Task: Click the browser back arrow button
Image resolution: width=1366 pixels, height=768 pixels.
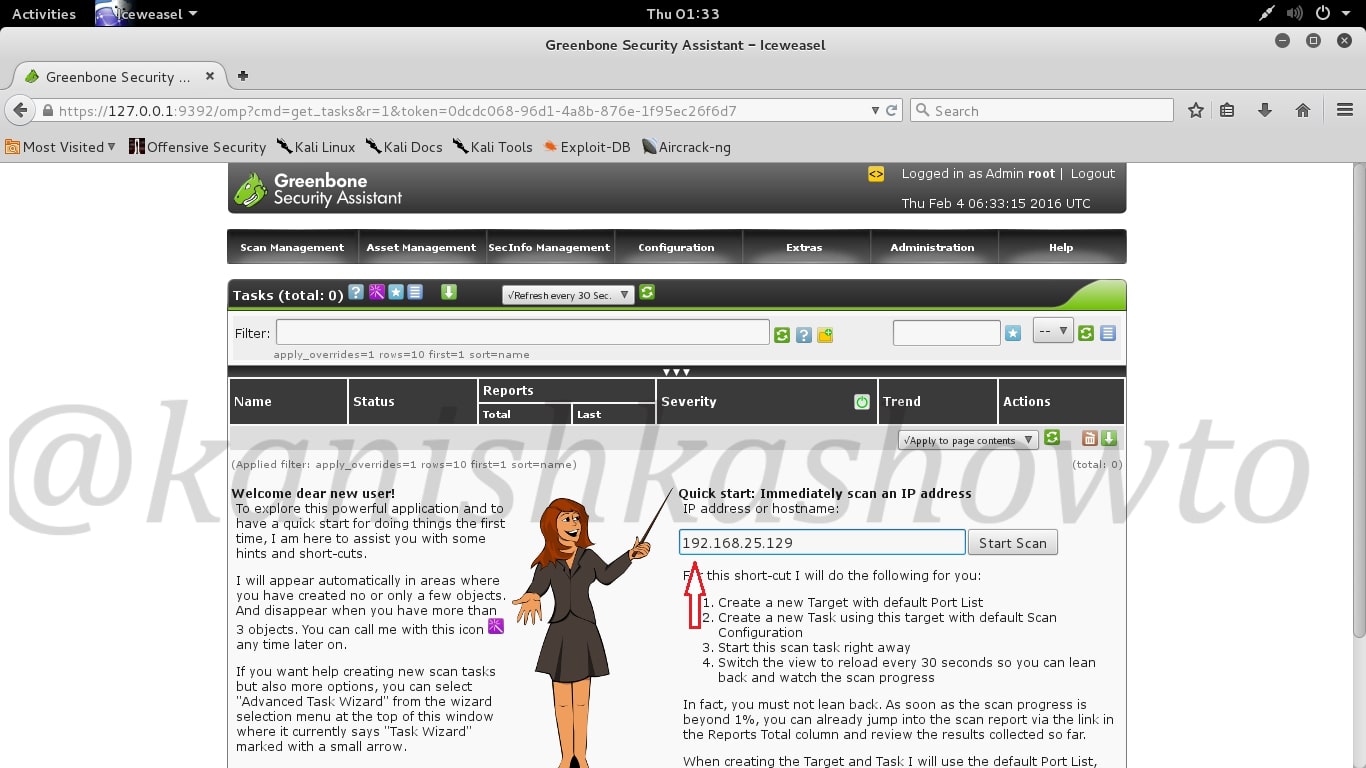Action: pyautogui.click(x=20, y=110)
